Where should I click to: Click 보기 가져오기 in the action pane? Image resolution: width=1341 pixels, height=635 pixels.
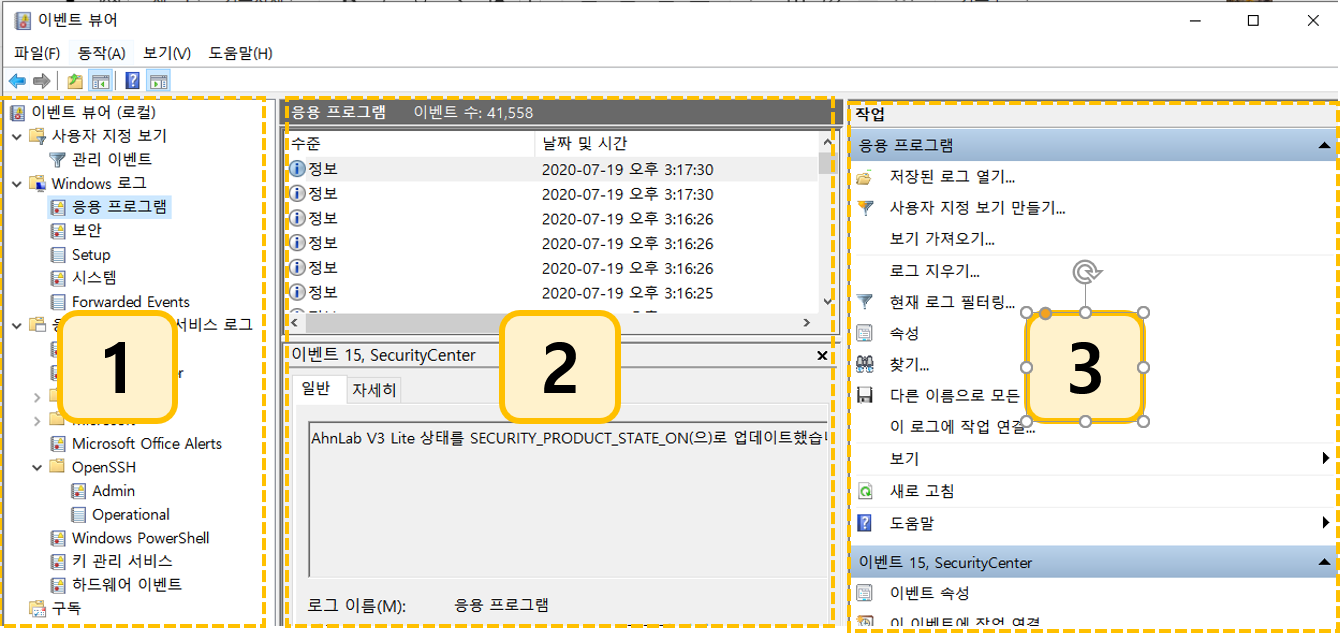pos(940,238)
